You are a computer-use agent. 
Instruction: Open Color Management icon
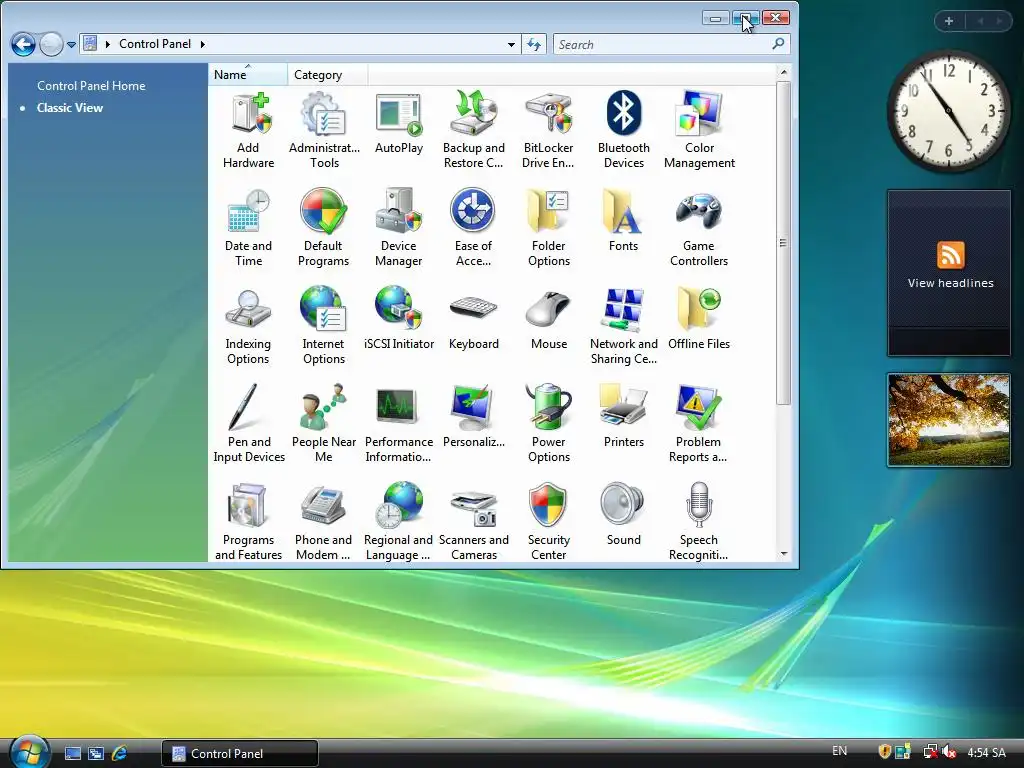coord(699,131)
